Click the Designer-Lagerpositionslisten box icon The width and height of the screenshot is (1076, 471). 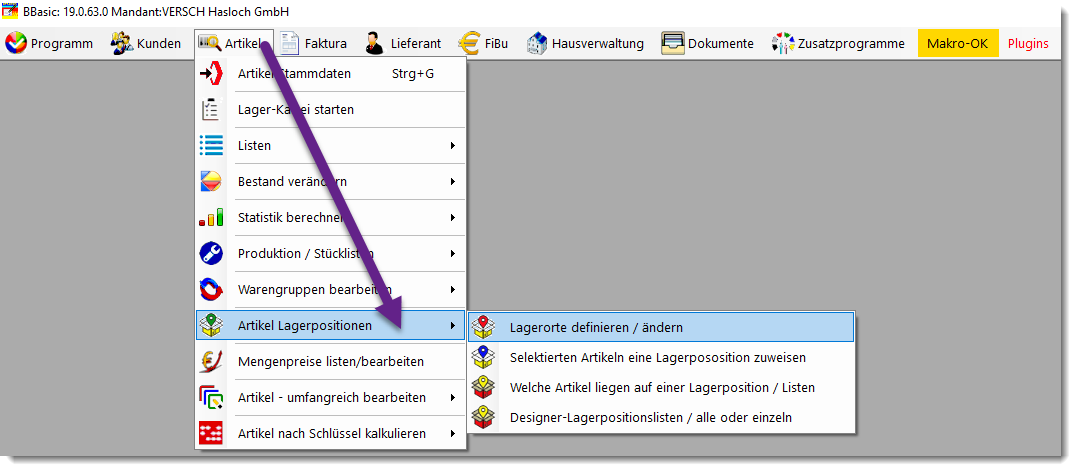484,417
